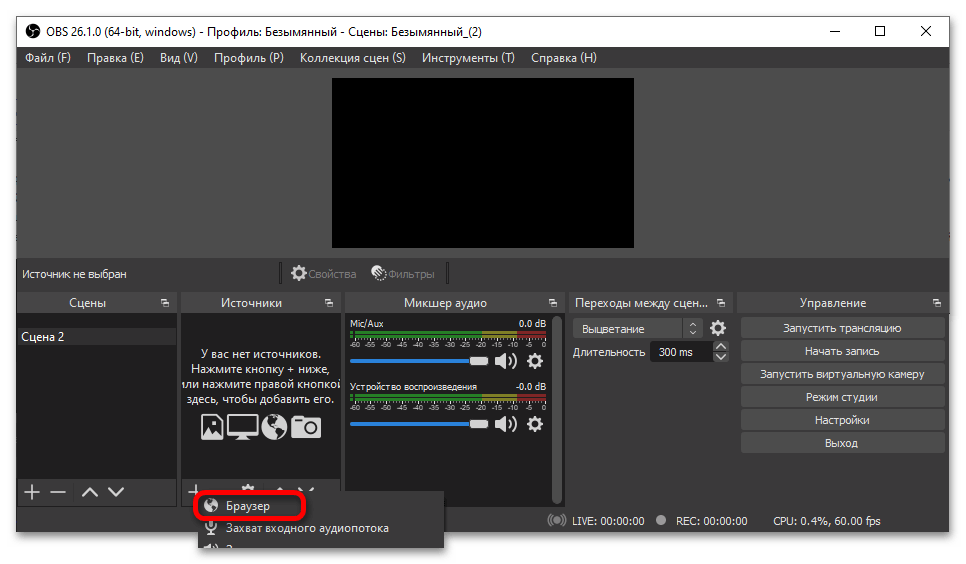Open Настройки from the controls panel

click(842, 420)
